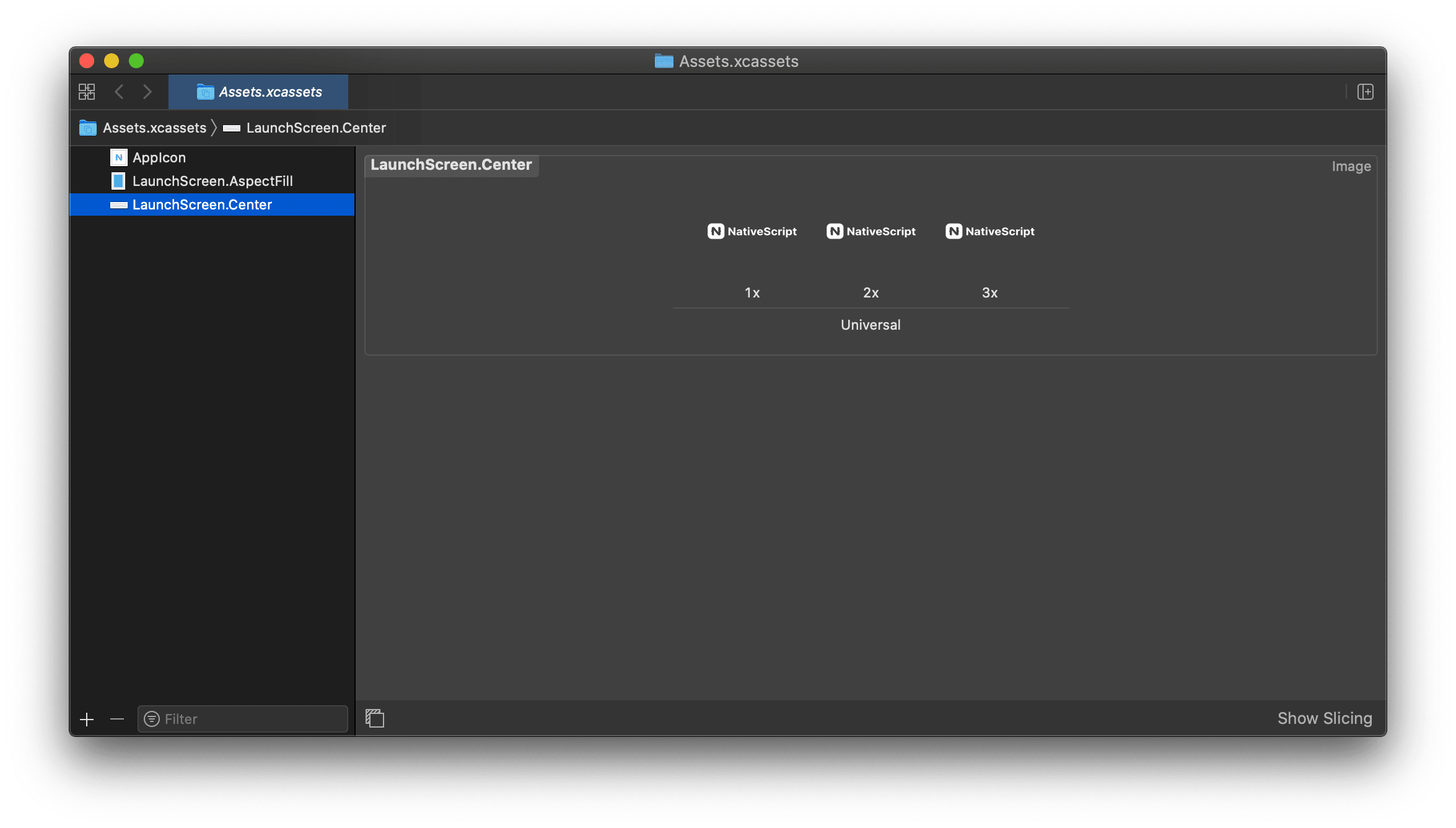1456x828 pixels.
Task: Click the AppIcon app icon glyph in sidebar
Action: 118,157
